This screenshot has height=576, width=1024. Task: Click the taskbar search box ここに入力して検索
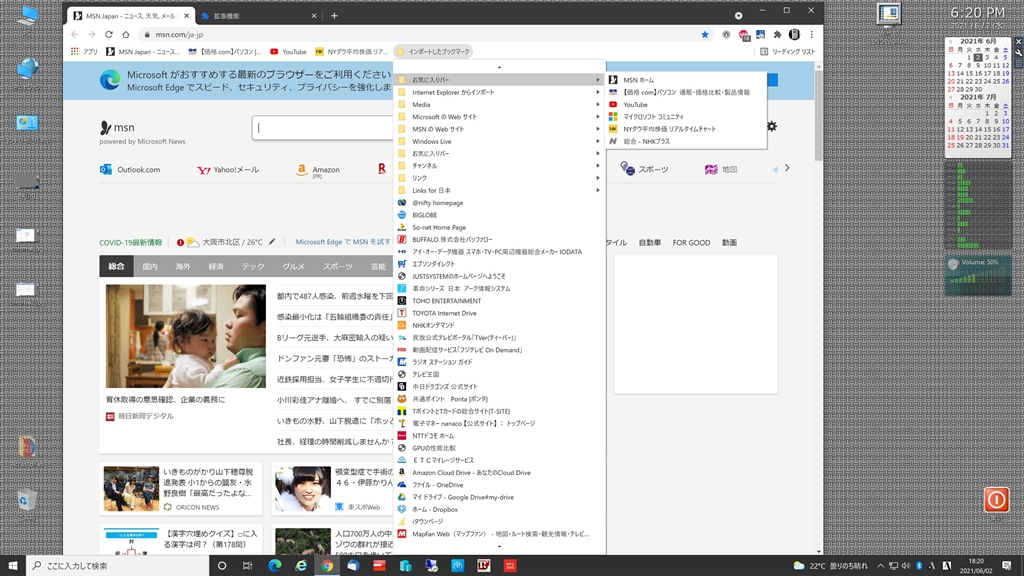[x=118, y=566]
